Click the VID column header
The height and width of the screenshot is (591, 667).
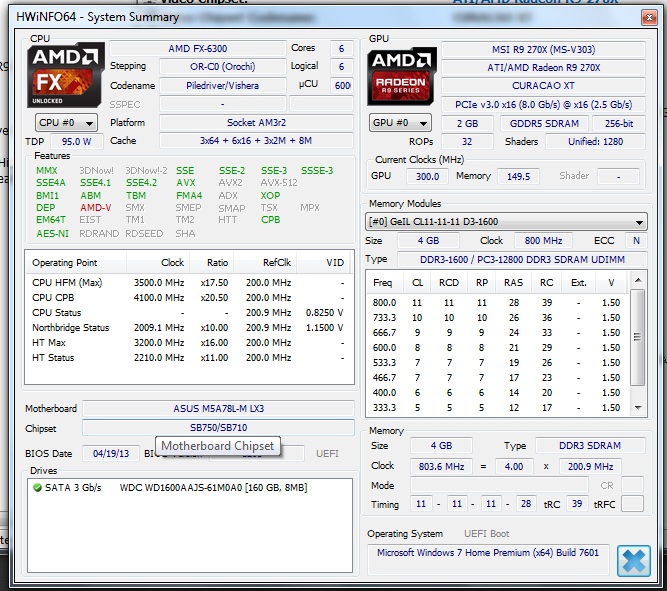(x=324, y=263)
